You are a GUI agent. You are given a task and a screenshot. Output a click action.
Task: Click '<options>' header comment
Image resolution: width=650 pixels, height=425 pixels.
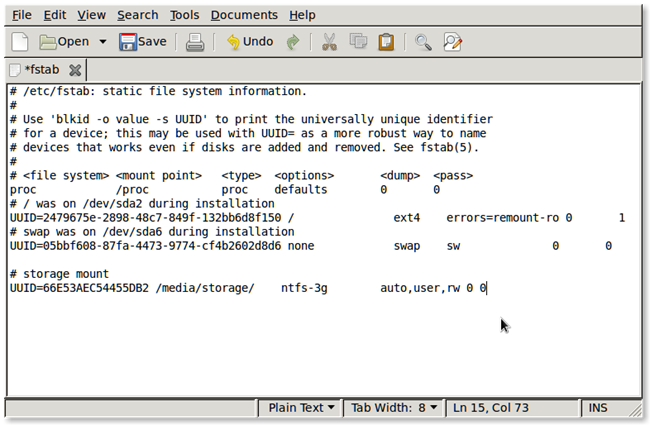(x=304, y=175)
